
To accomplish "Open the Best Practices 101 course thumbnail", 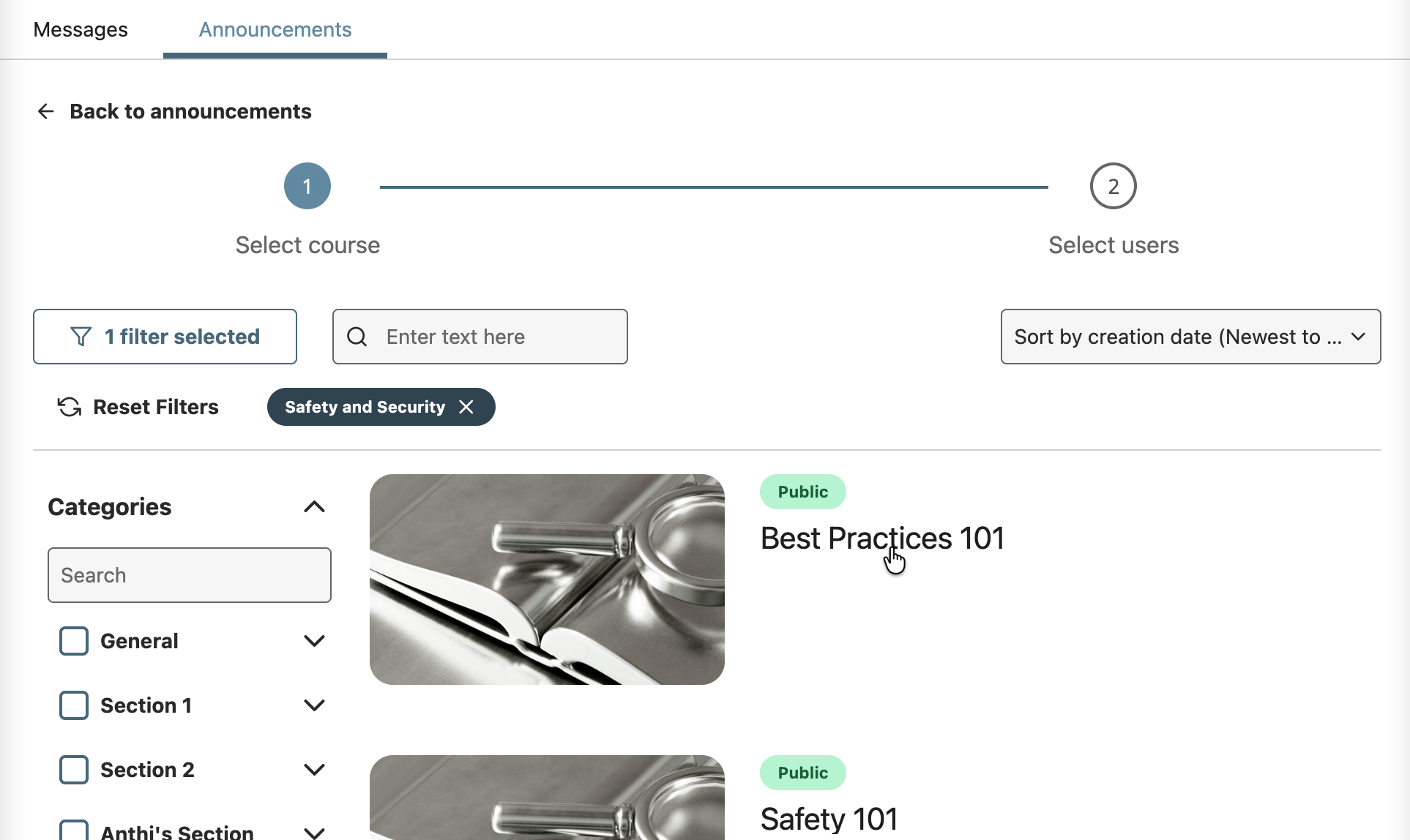I will pyautogui.click(x=547, y=580).
